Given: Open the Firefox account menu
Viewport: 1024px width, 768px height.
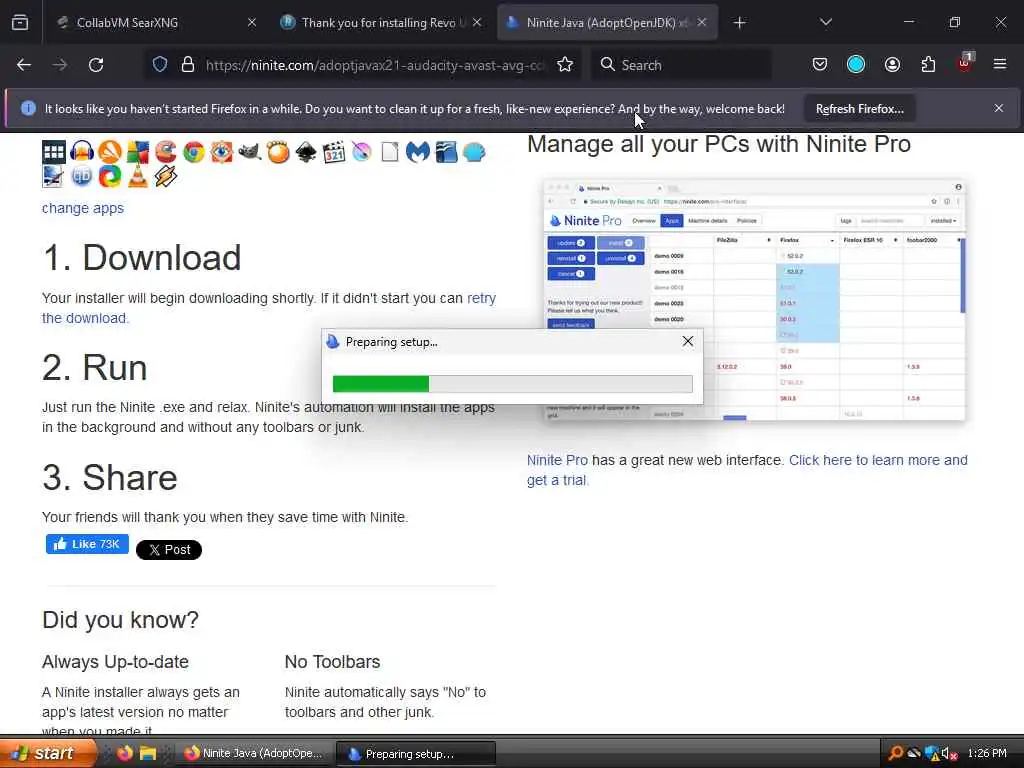Looking at the screenshot, I should point(892,65).
